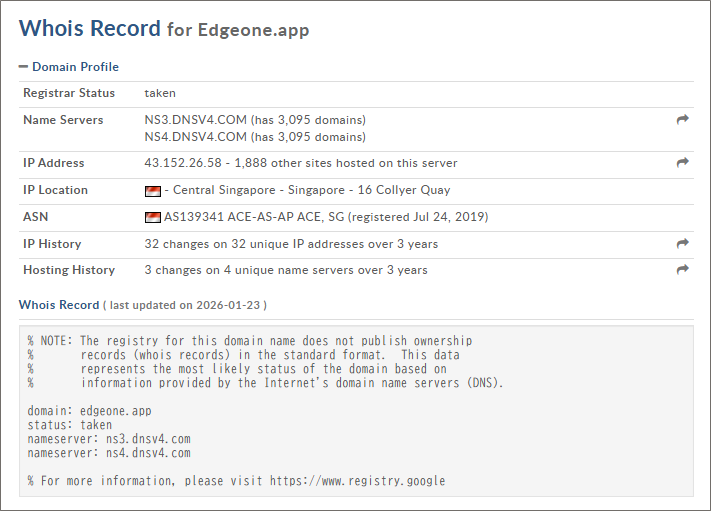Select the NS4.DNSV4.COM name server

195,137
